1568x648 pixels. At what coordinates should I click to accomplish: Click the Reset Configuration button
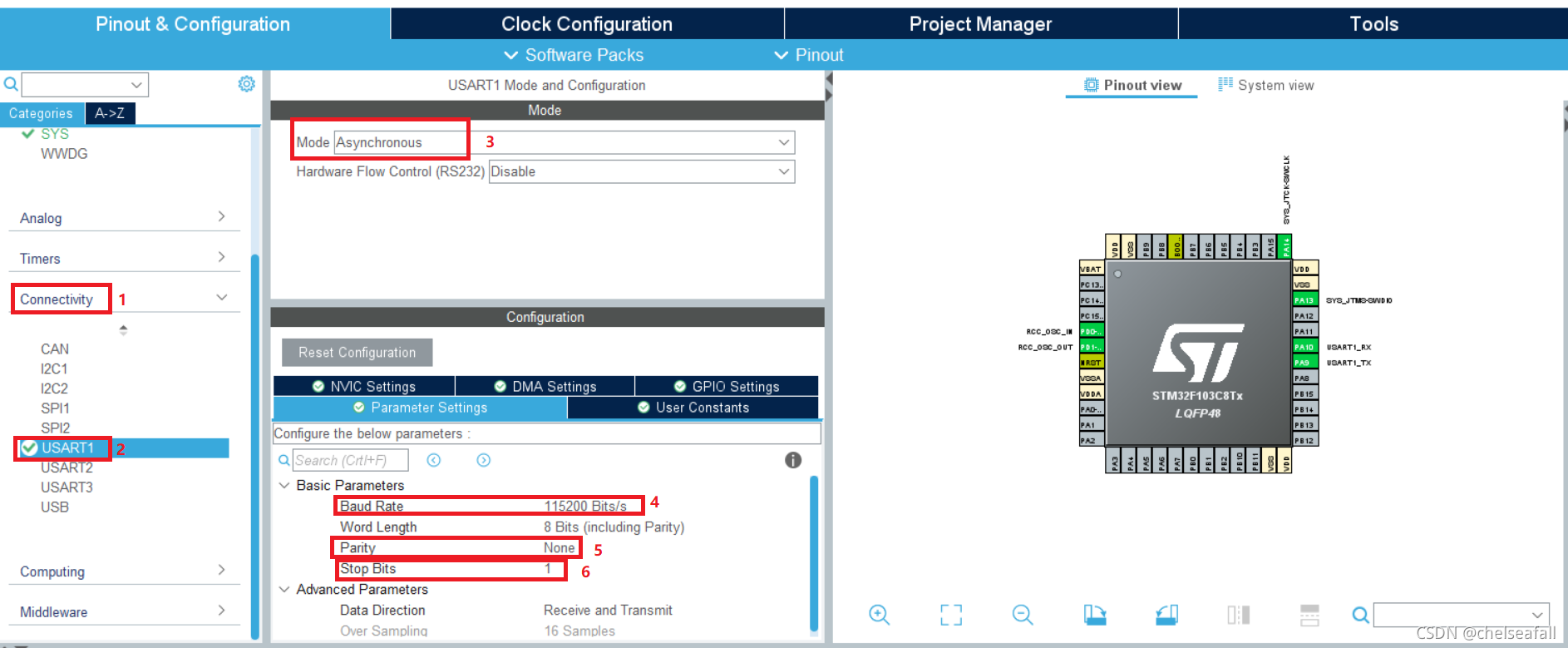(x=357, y=353)
